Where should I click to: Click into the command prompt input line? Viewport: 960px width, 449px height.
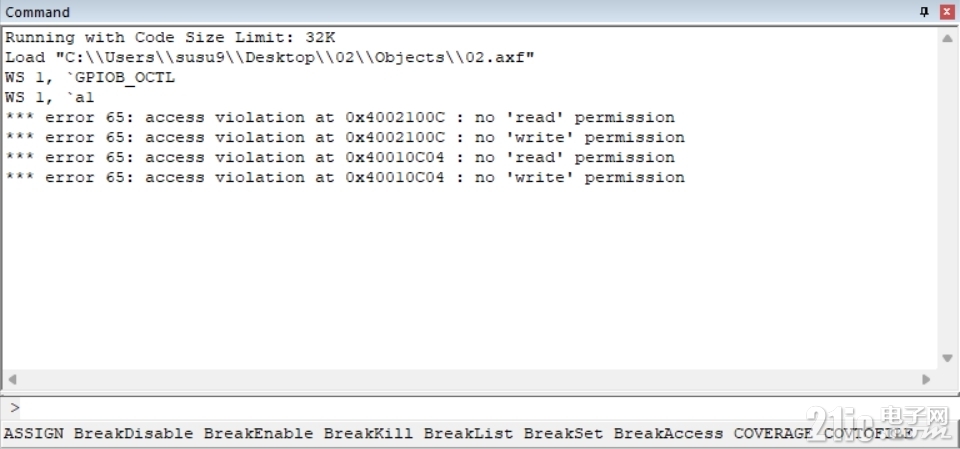[x=478, y=407]
